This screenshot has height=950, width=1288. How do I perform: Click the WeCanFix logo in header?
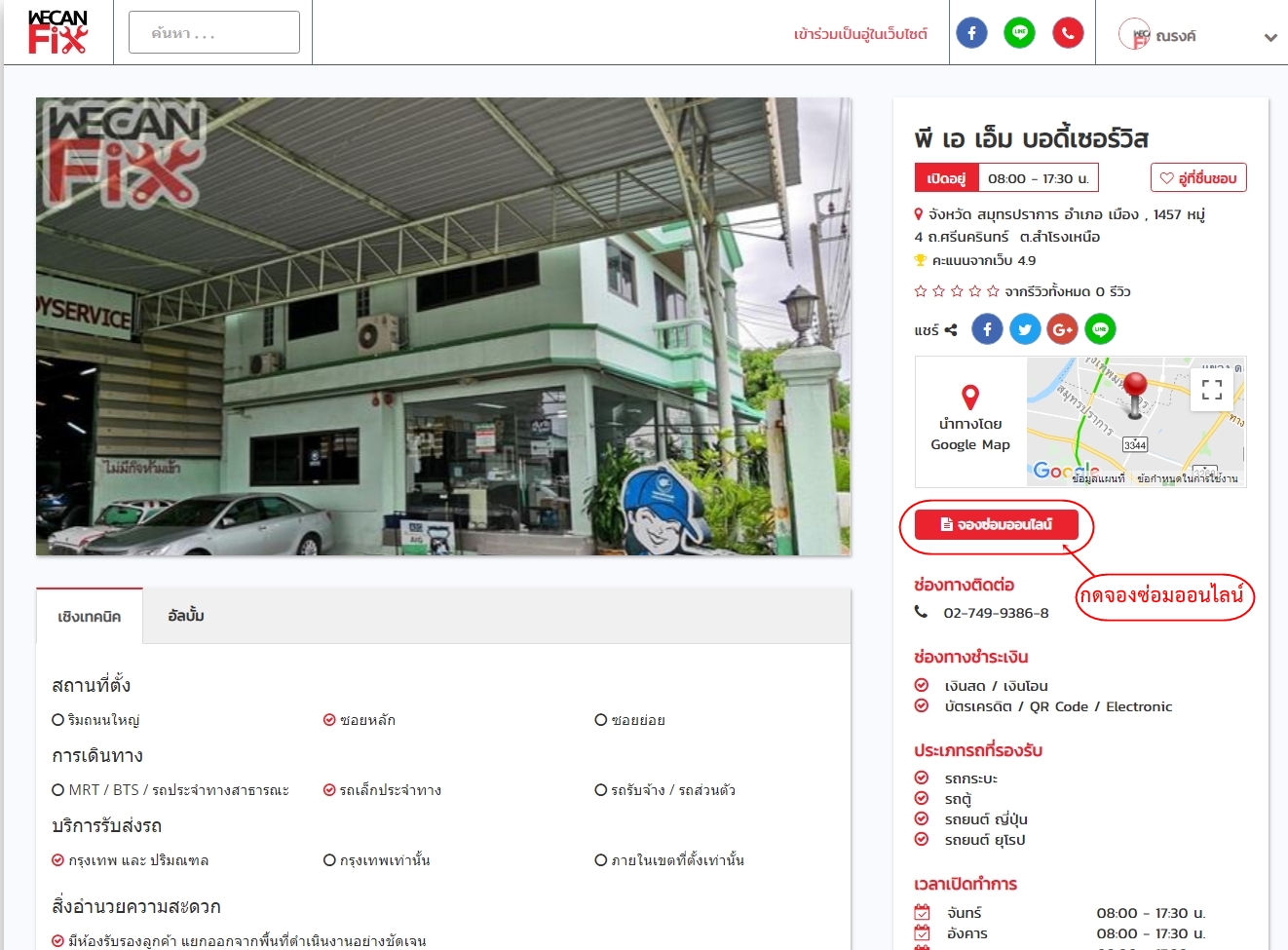pyautogui.click(x=58, y=31)
